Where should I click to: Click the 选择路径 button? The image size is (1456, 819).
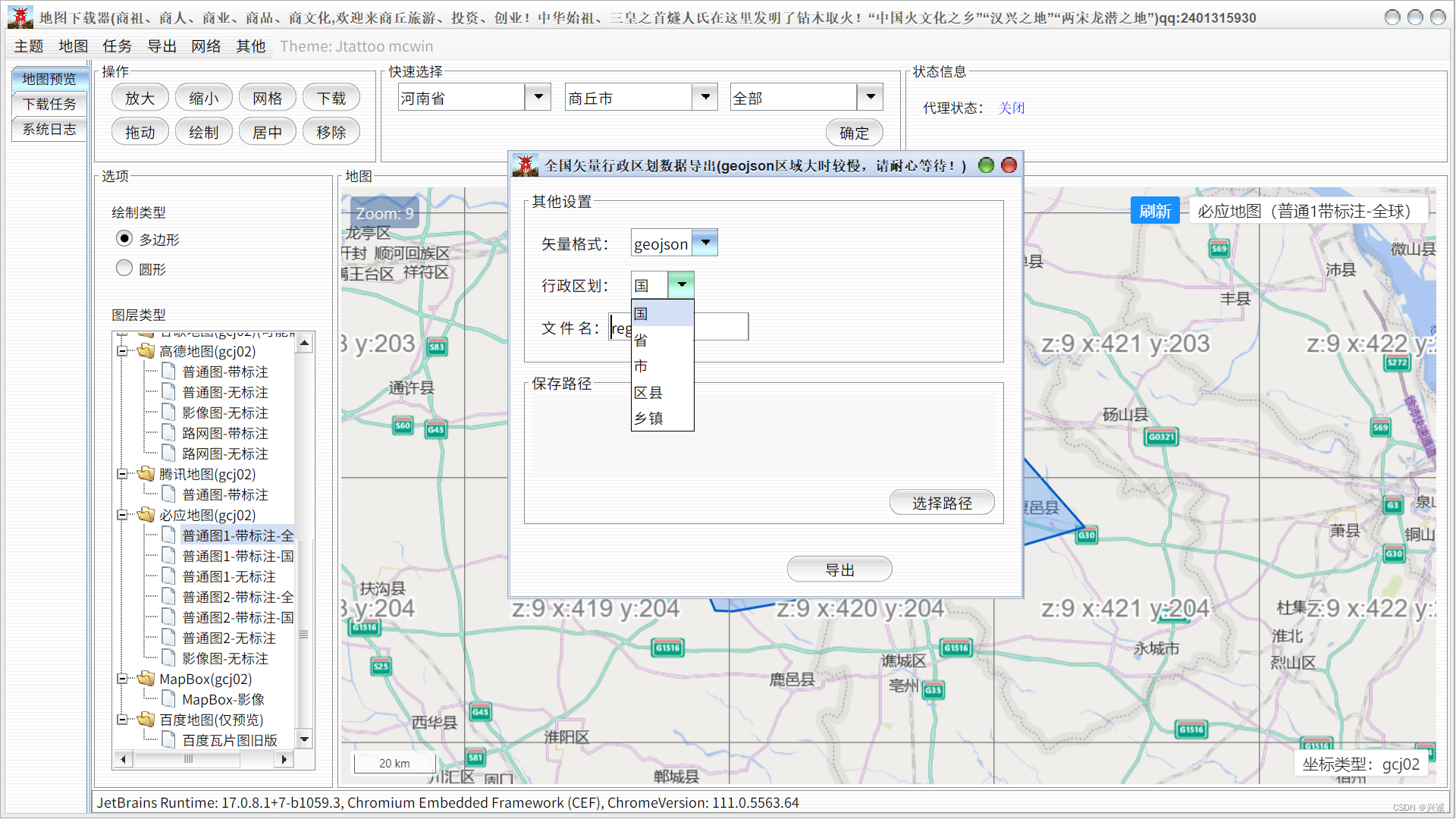click(941, 504)
